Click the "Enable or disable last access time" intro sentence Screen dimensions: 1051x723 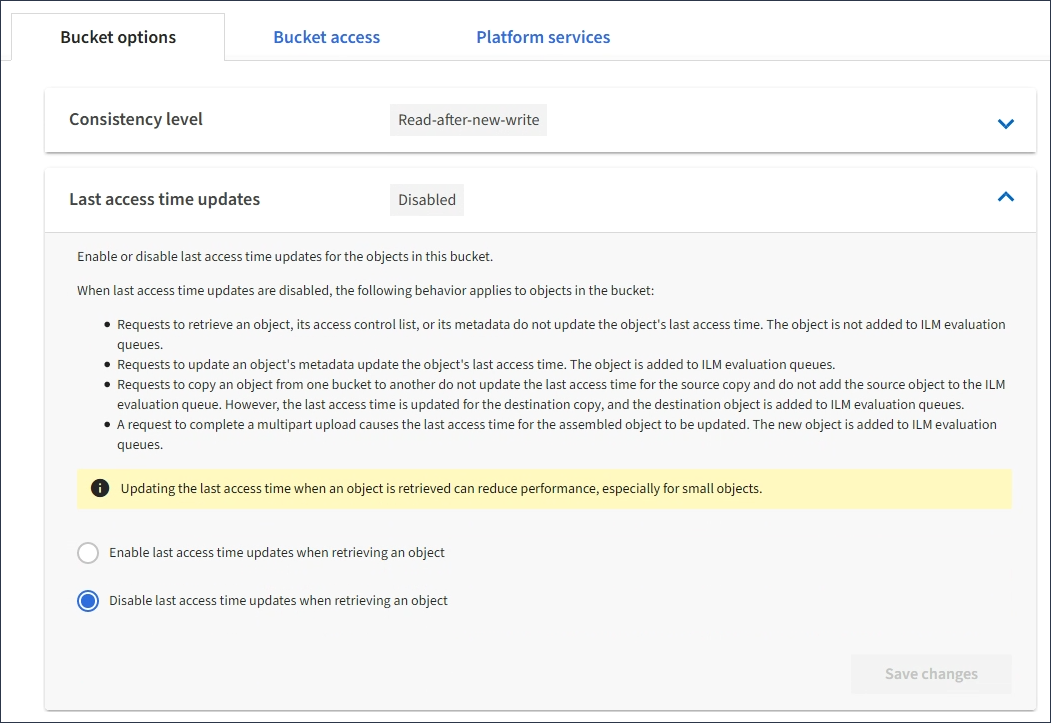285,256
